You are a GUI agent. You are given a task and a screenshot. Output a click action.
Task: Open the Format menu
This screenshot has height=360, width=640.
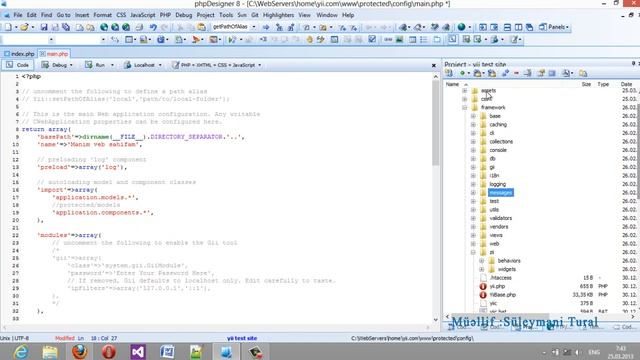point(102,15)
